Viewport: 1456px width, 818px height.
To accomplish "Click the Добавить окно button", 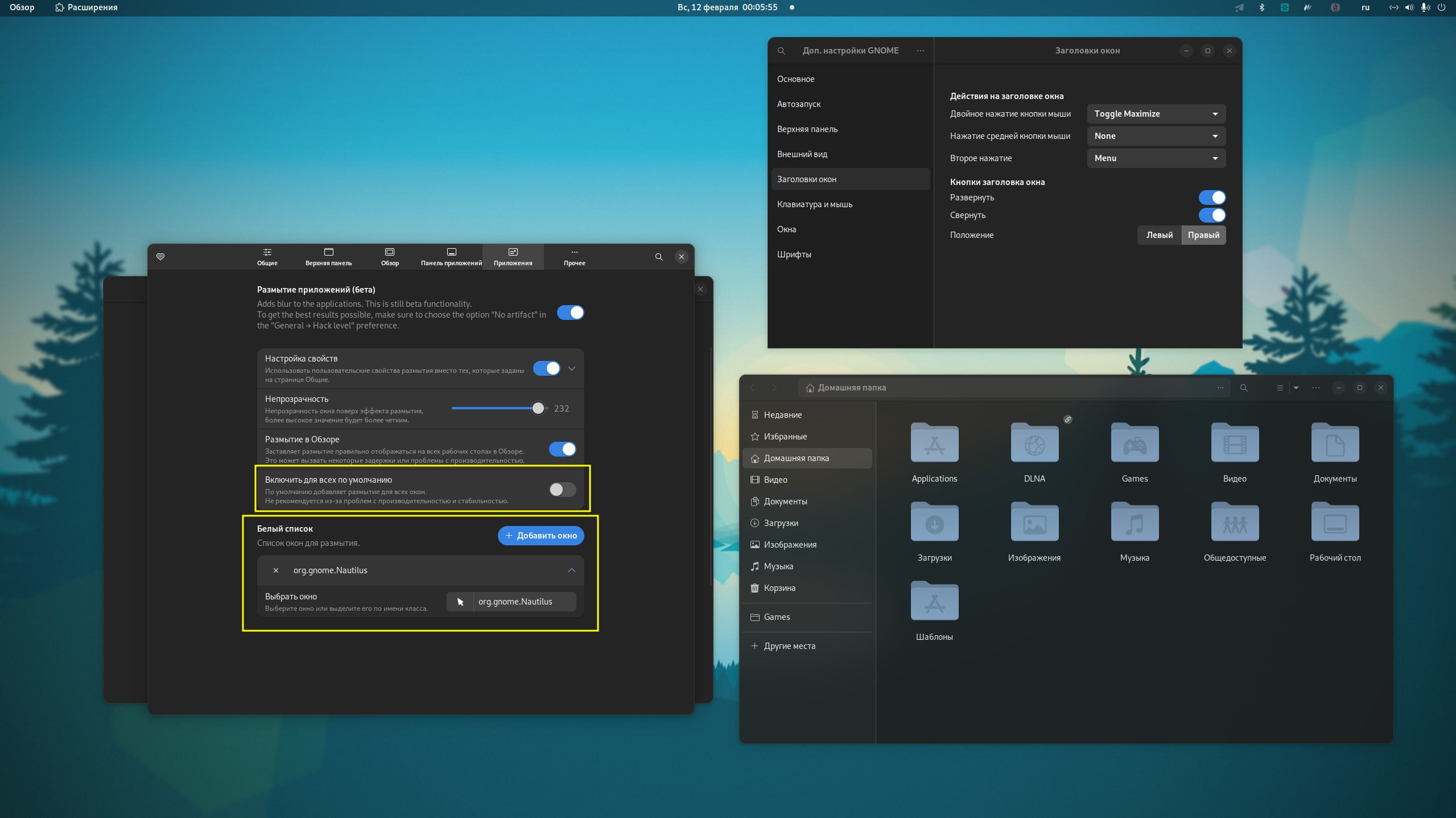I will click(541, 536).
